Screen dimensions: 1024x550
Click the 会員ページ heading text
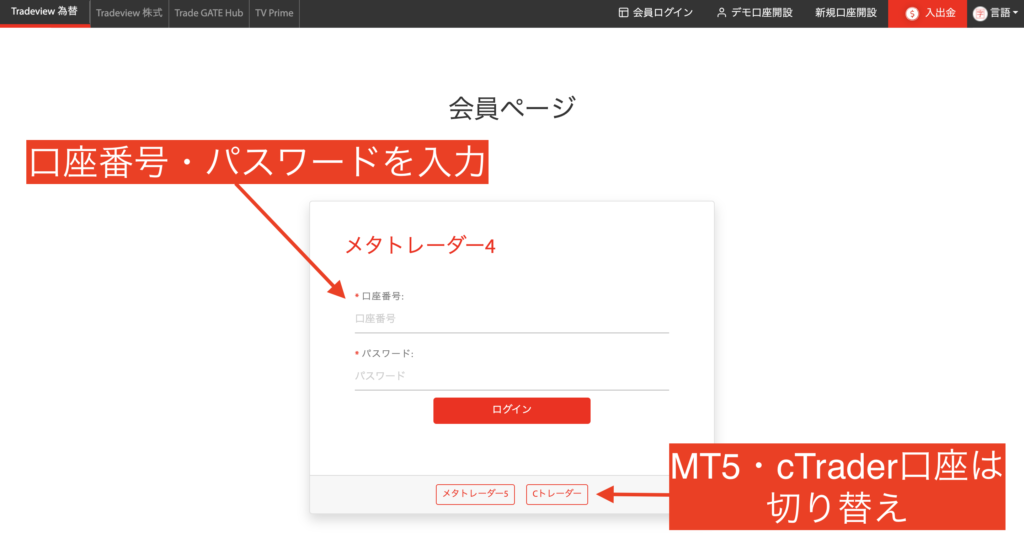pos(511,108)
